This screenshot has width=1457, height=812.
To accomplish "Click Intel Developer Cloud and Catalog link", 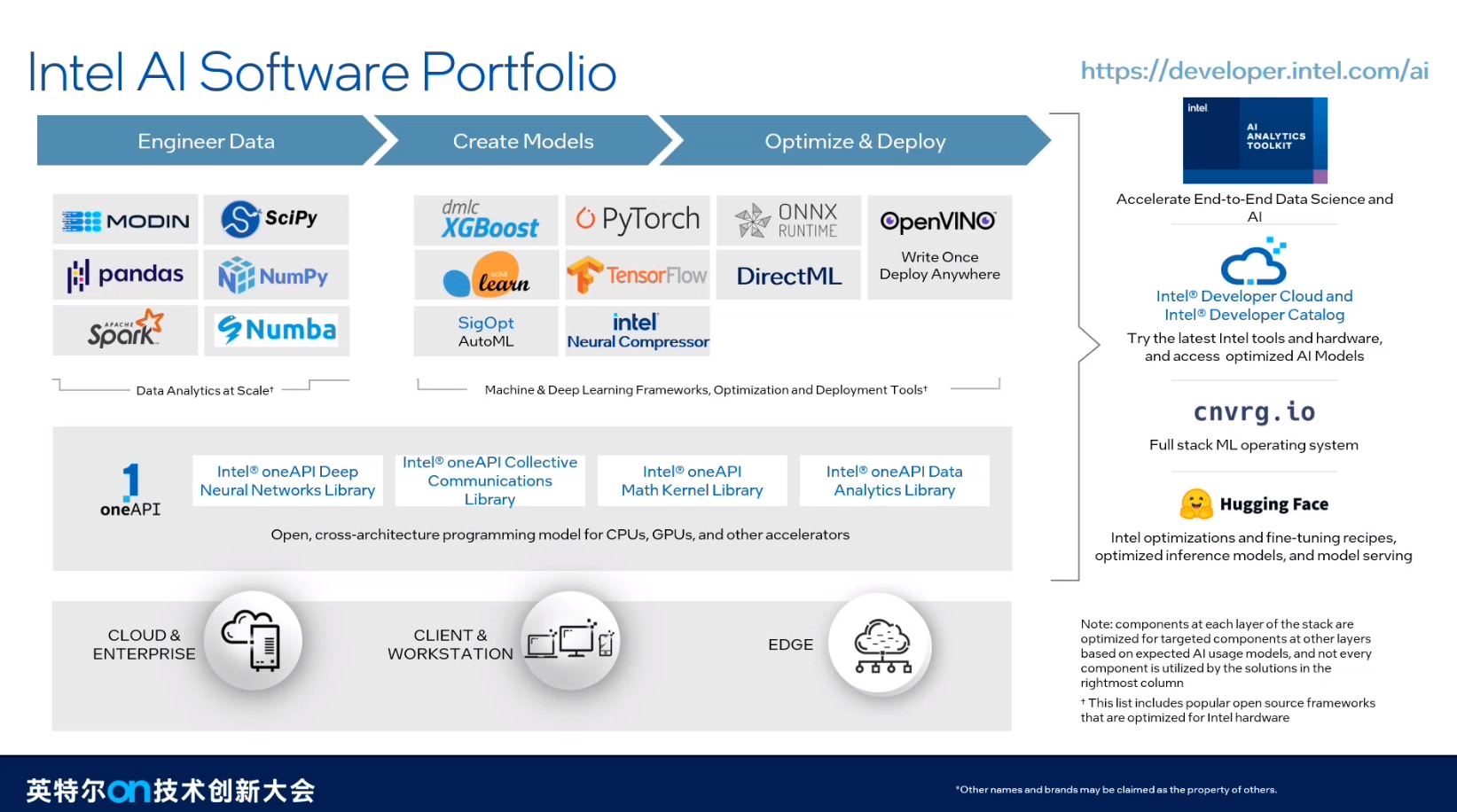I will 1254,305.
